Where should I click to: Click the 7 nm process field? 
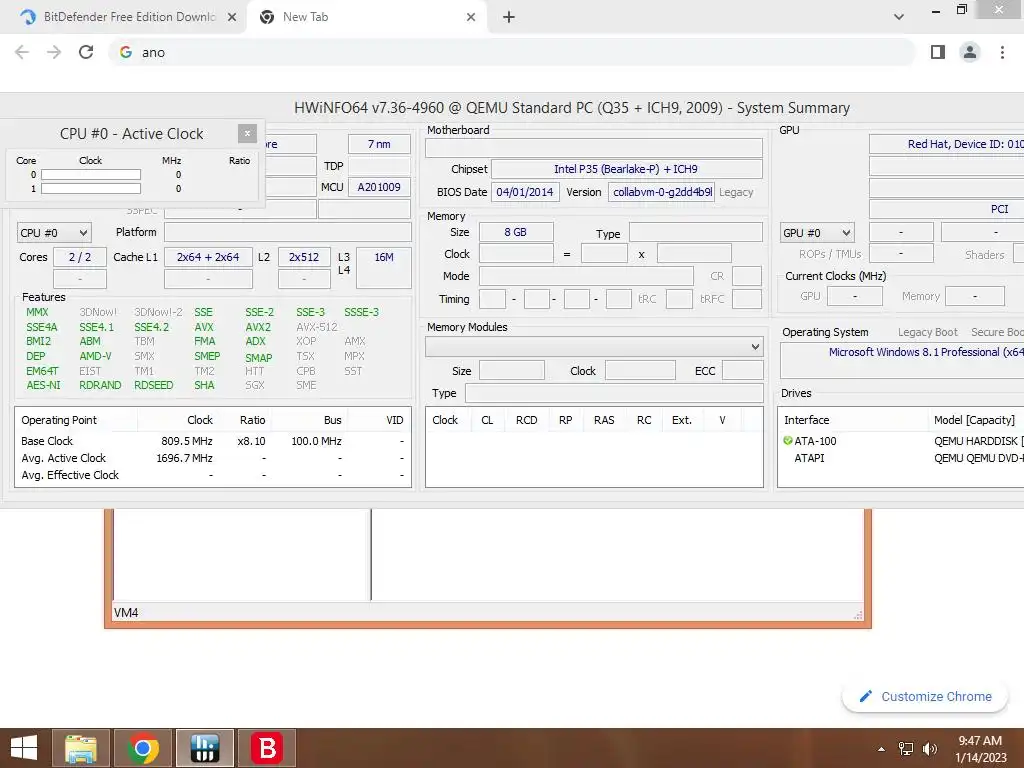click(x=379, y=144)
